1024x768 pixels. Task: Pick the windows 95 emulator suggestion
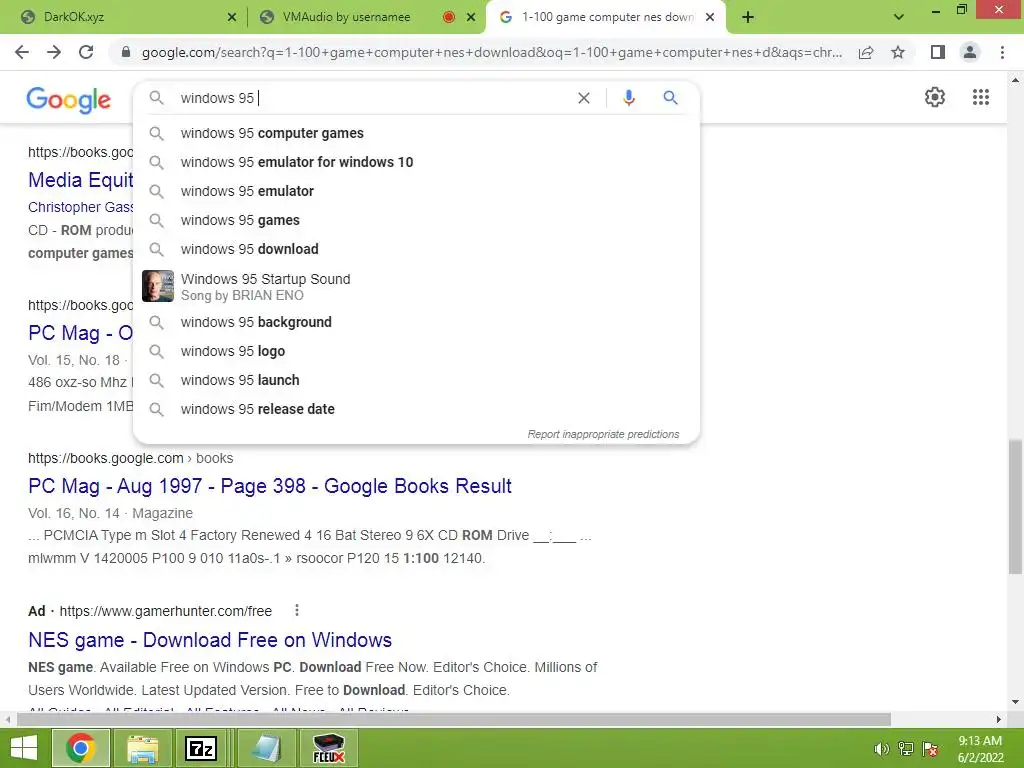click(x=416, y=191)
